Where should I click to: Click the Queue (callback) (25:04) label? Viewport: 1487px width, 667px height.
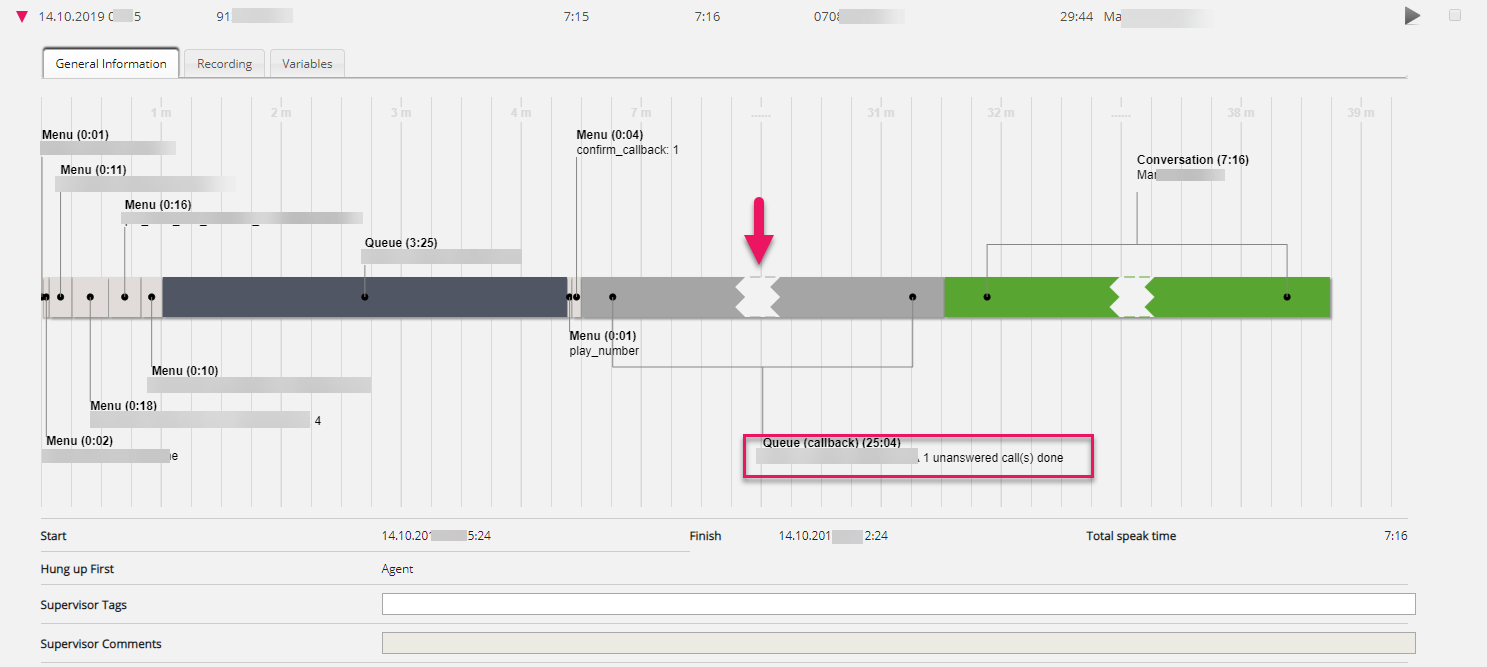831,443
